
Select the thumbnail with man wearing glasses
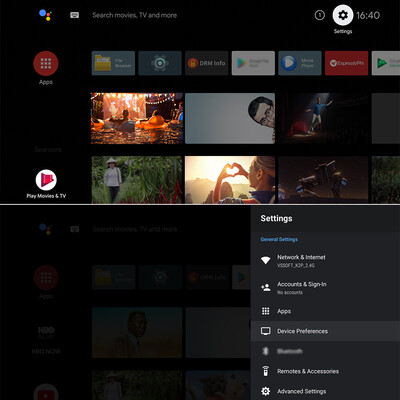pyautogui.click(x=230, y=118)
